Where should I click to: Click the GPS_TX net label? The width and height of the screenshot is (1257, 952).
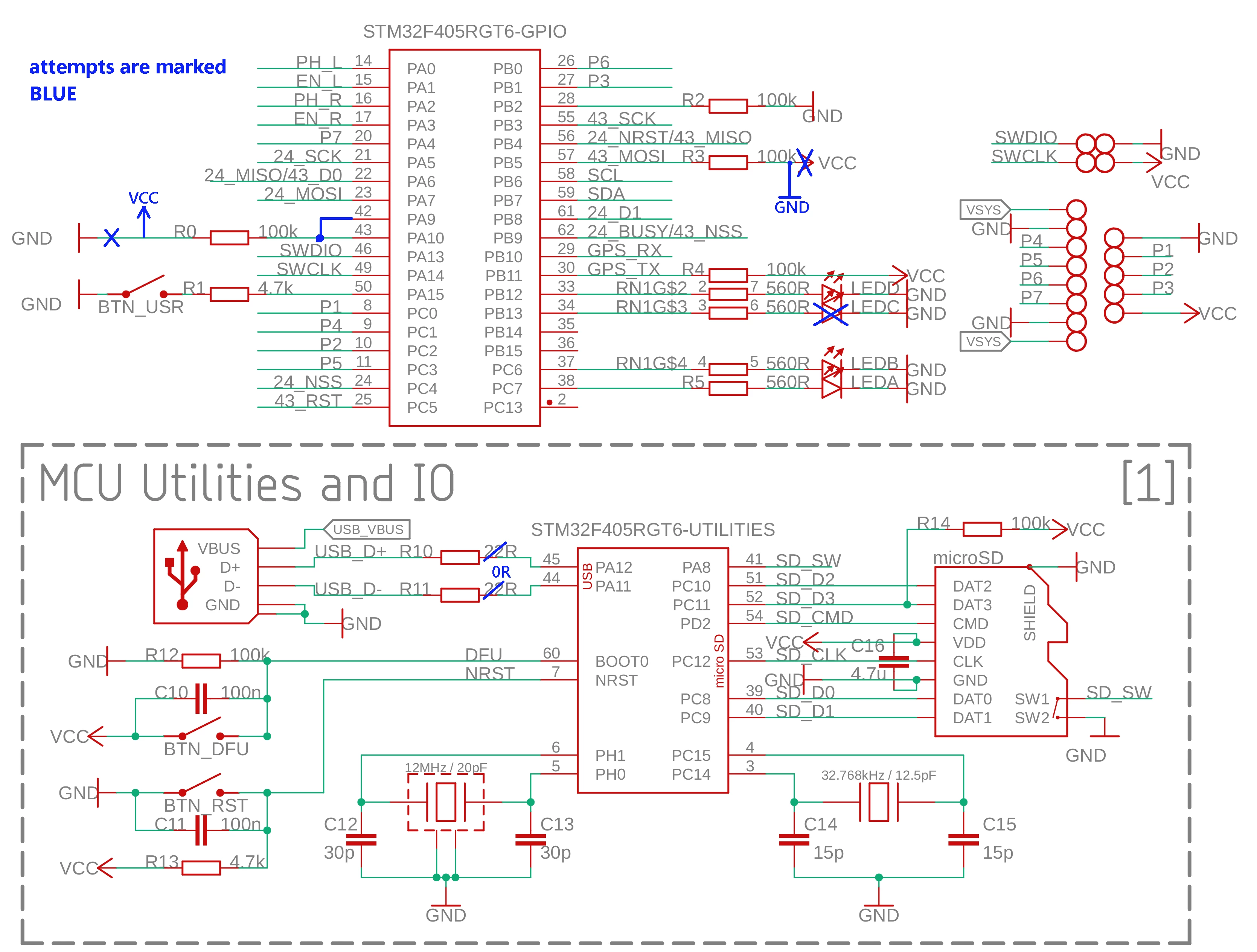click(x=623, y=269)
